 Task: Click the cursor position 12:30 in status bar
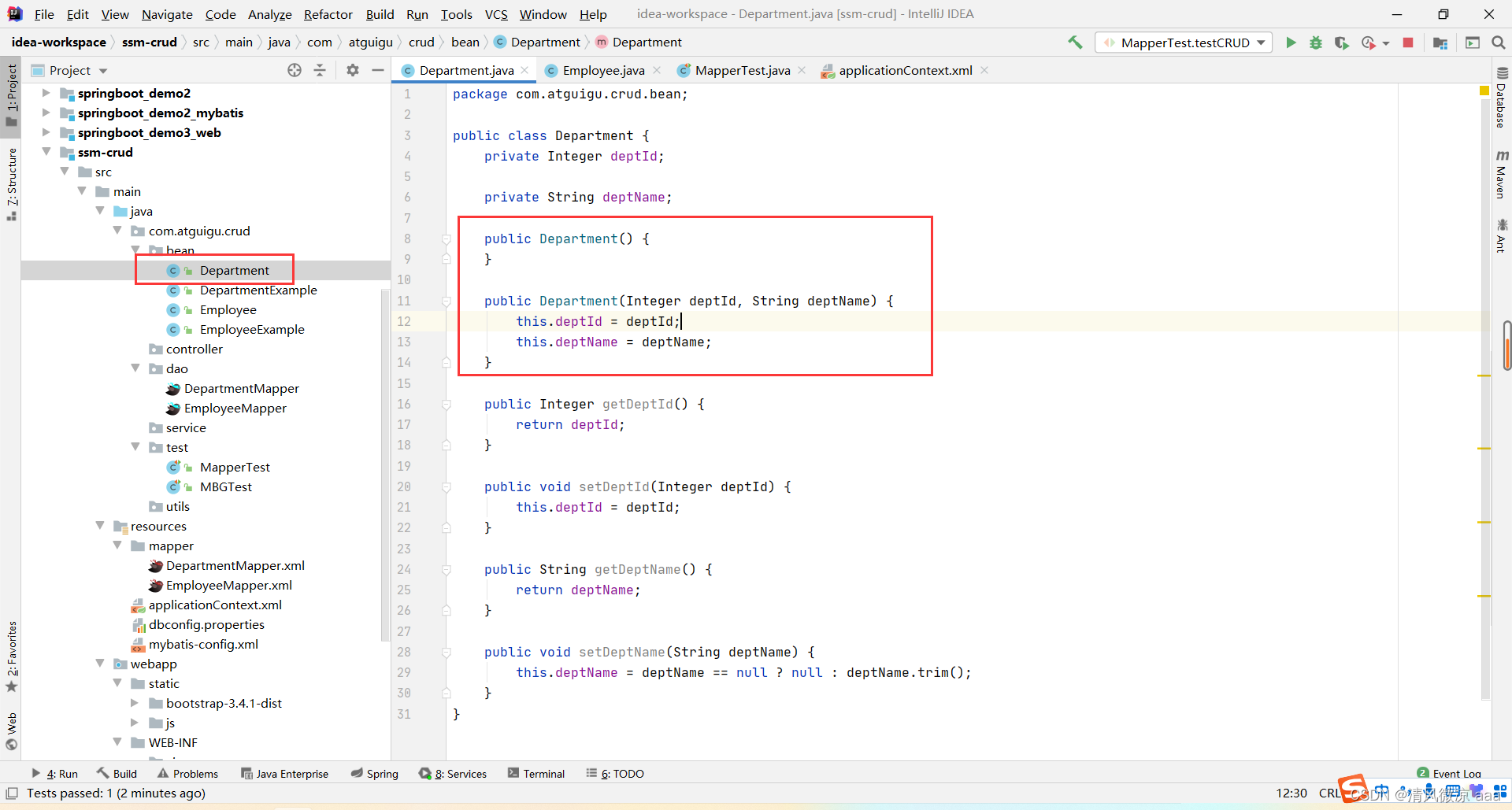click(x=1291, y=793)
